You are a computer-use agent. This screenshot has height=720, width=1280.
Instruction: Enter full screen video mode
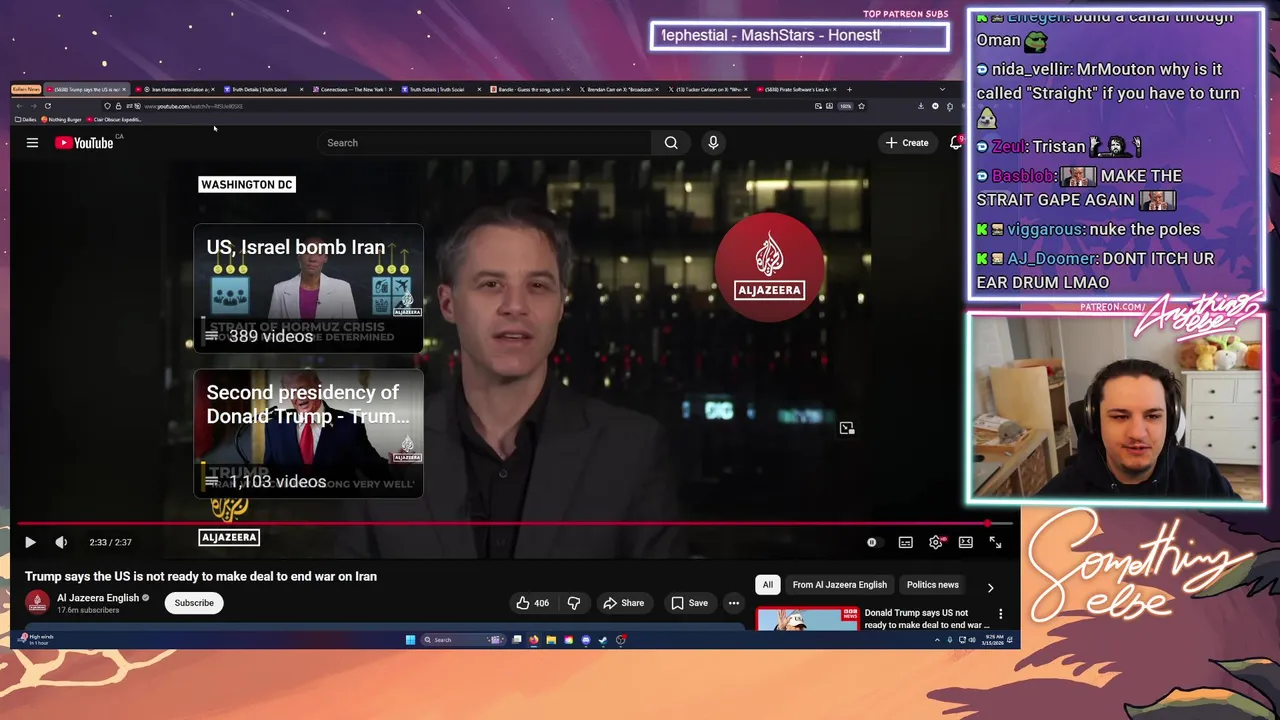tap(996, 542)
